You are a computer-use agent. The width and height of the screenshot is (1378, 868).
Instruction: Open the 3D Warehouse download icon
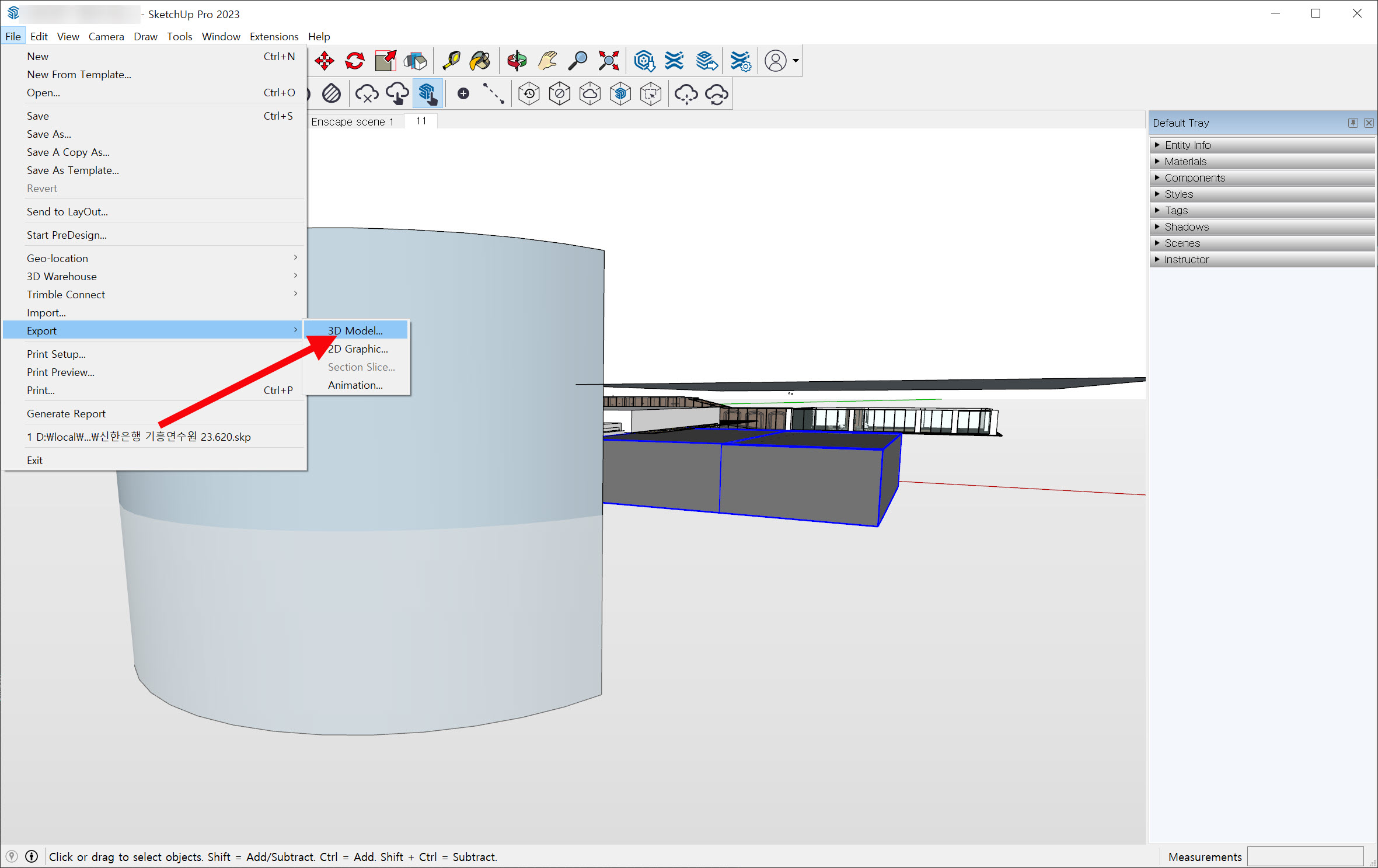click(644, 61)
